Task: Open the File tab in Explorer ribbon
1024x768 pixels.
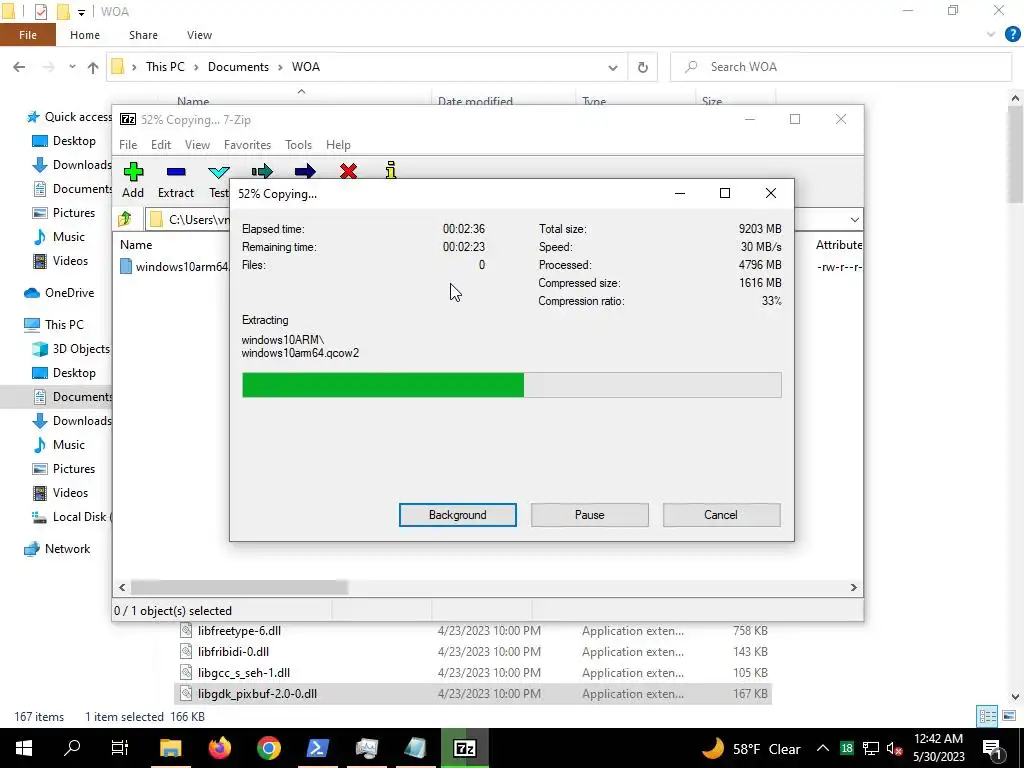Action: pyautogui.click(x=27, y=35)
